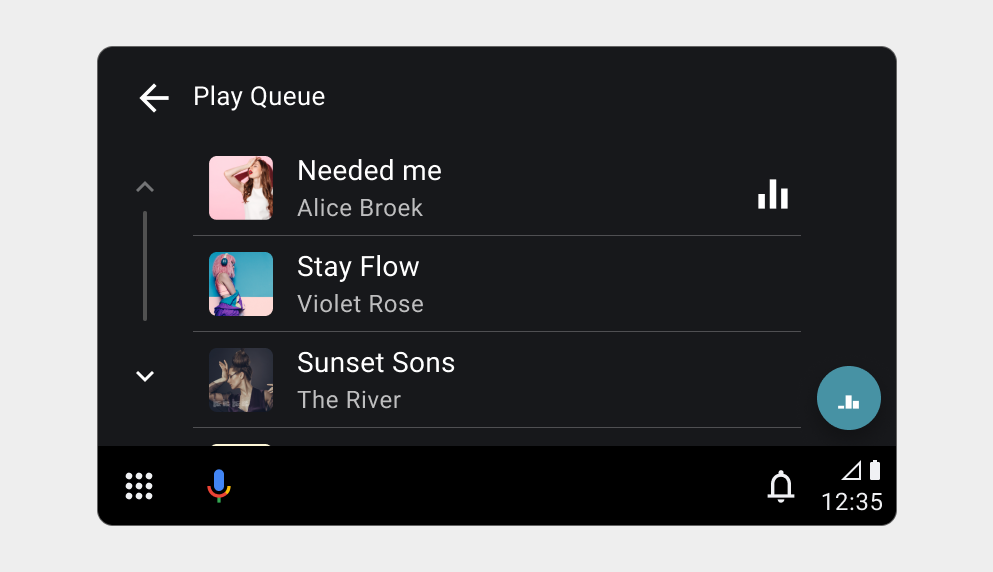Image resolution: width=993 pixels, height=572 pixels.
Task: Select the Sunset Sons album thumbnail
Action: (x=241, y=380)
